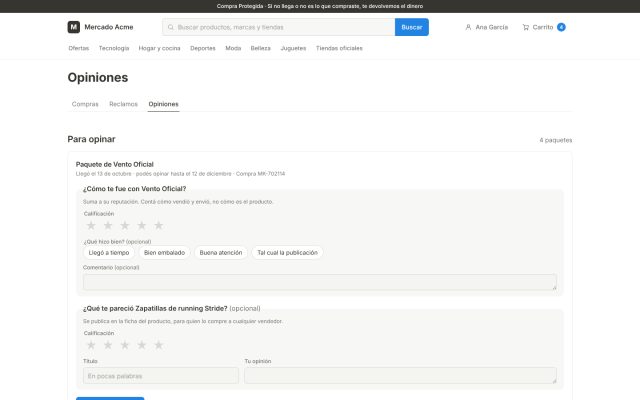Screen dimensions: 640x400
Task: Give Zapatillas Stride three stars
Action: pos(125,345)
